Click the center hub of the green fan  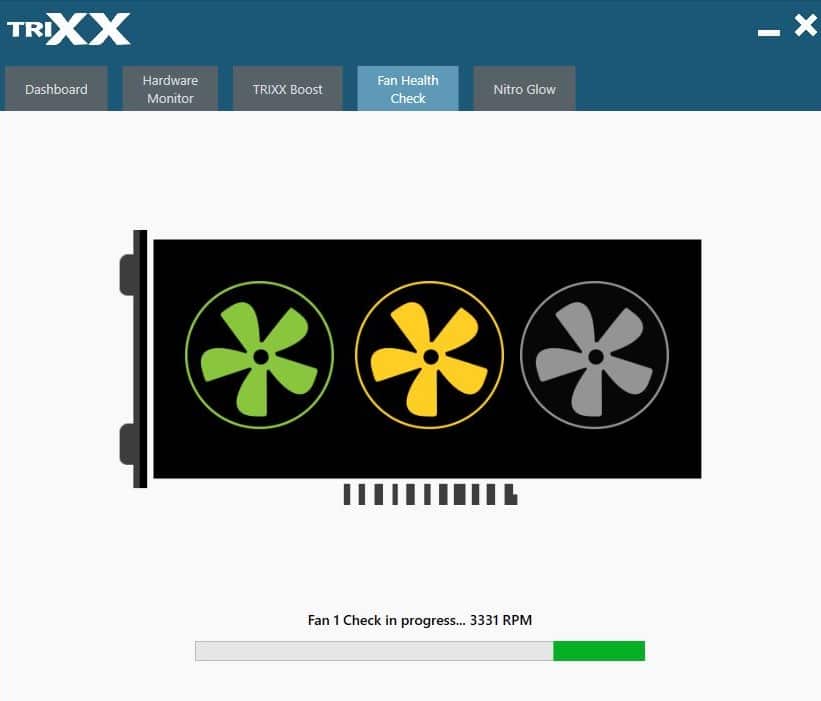click(260, 356)
